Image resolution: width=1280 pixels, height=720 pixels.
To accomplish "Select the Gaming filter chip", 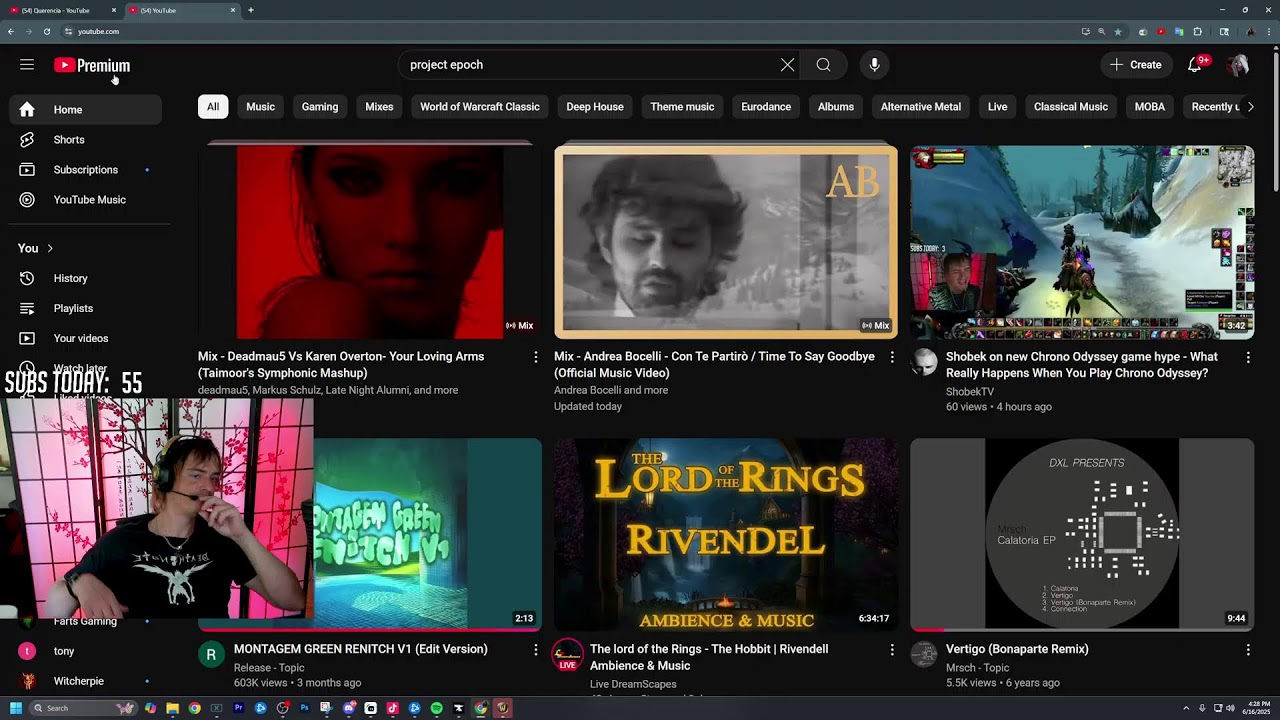I will click(x=320, y=107).
